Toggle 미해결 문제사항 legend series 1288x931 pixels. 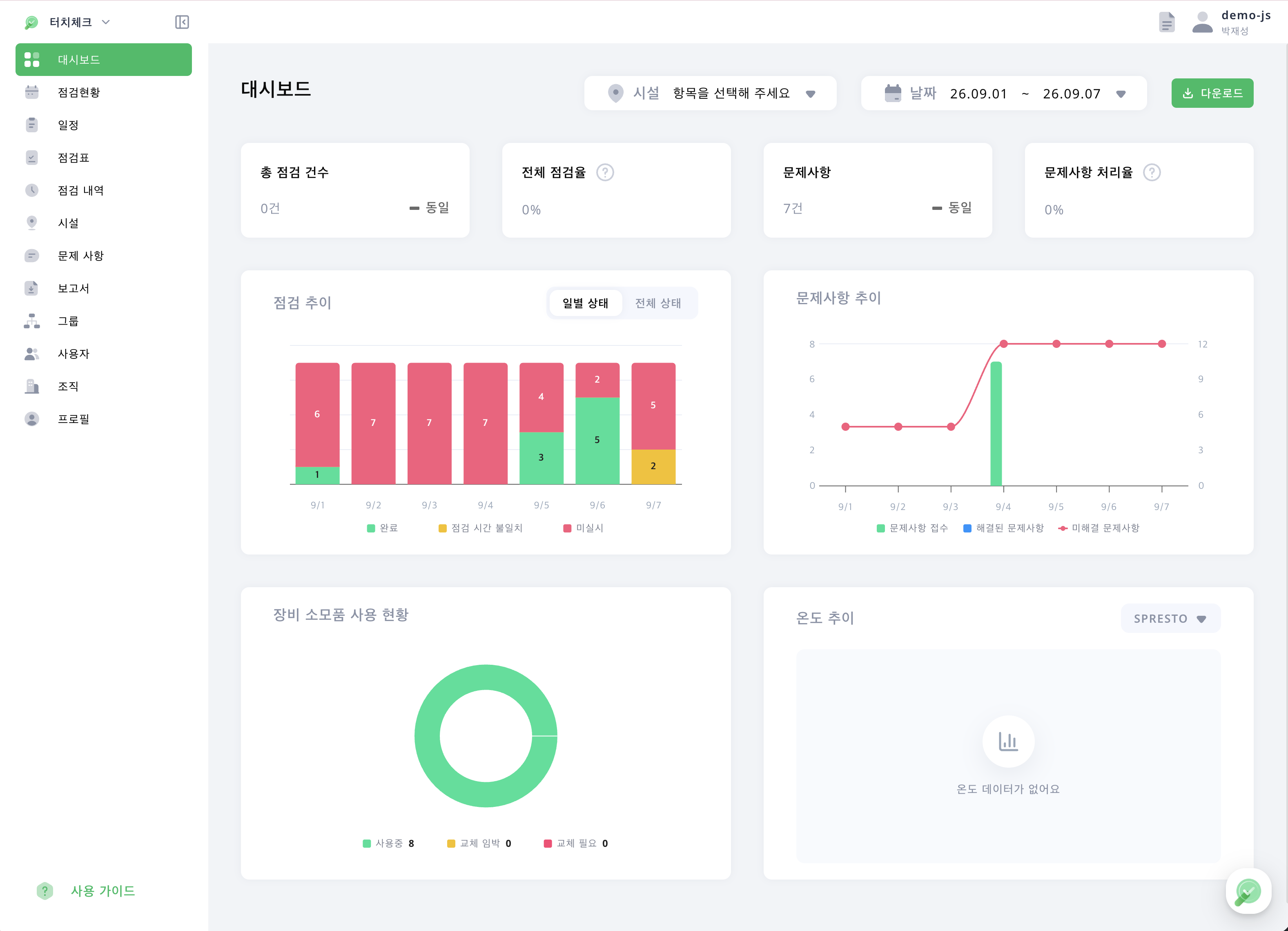(x=1099, y=528)
